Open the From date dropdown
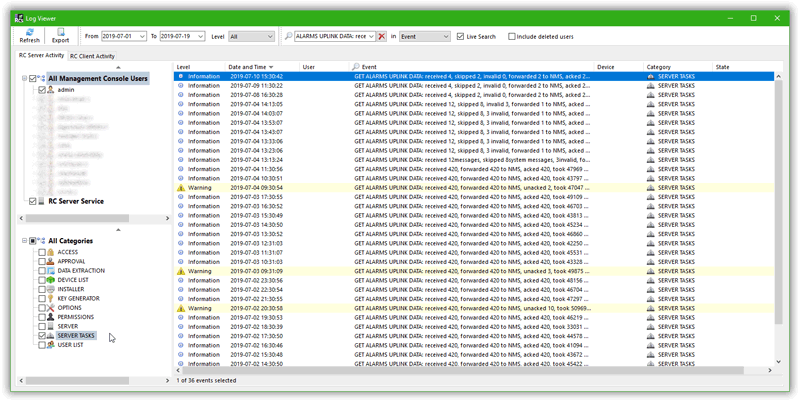This screenshot has width=800, height=402. tap(142, 37)
